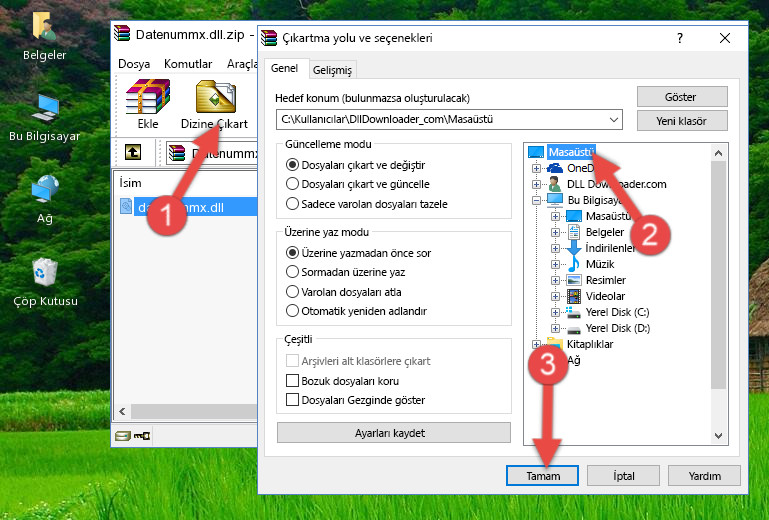Select Masaüstü at top of folder tree
This screenshot has height=520, width=769.
point(571,152)
